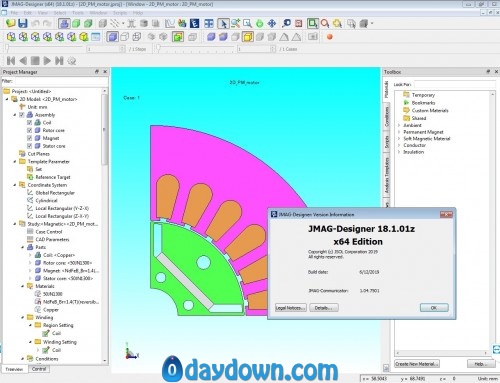The height and width of the screenshot is (383, 500).
Task: Jump to first step playback button
Action: tap(11, 61)
